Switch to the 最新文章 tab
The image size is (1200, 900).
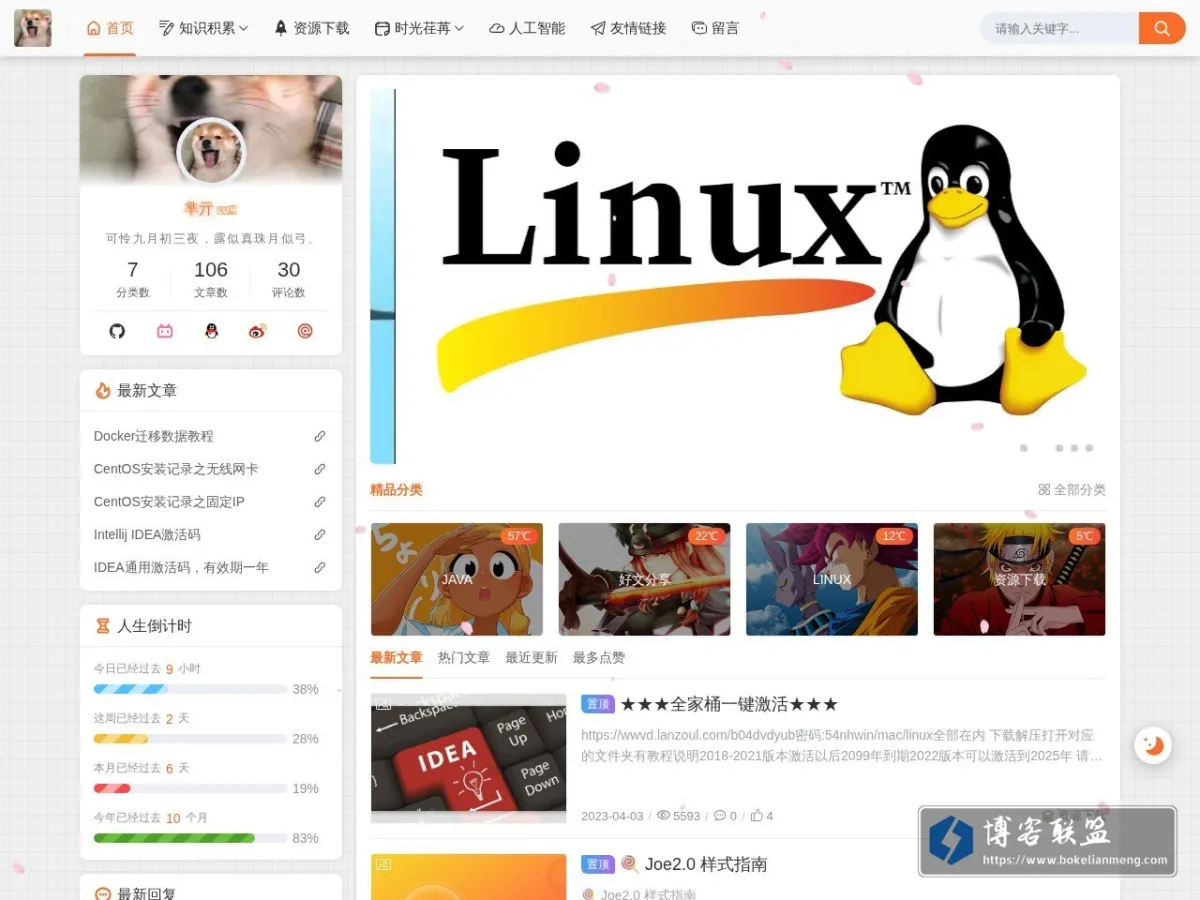(x=396, y=658)
